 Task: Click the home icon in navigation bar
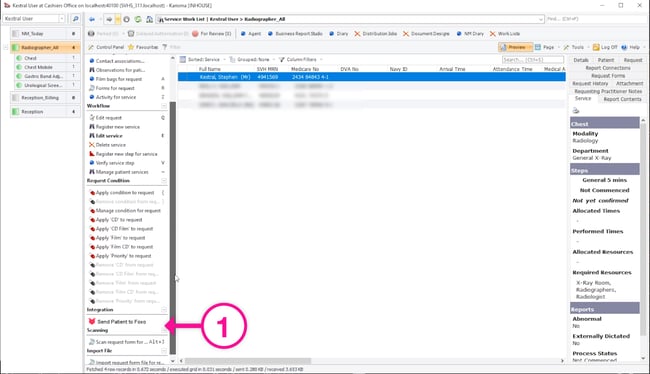pos(149,19)
